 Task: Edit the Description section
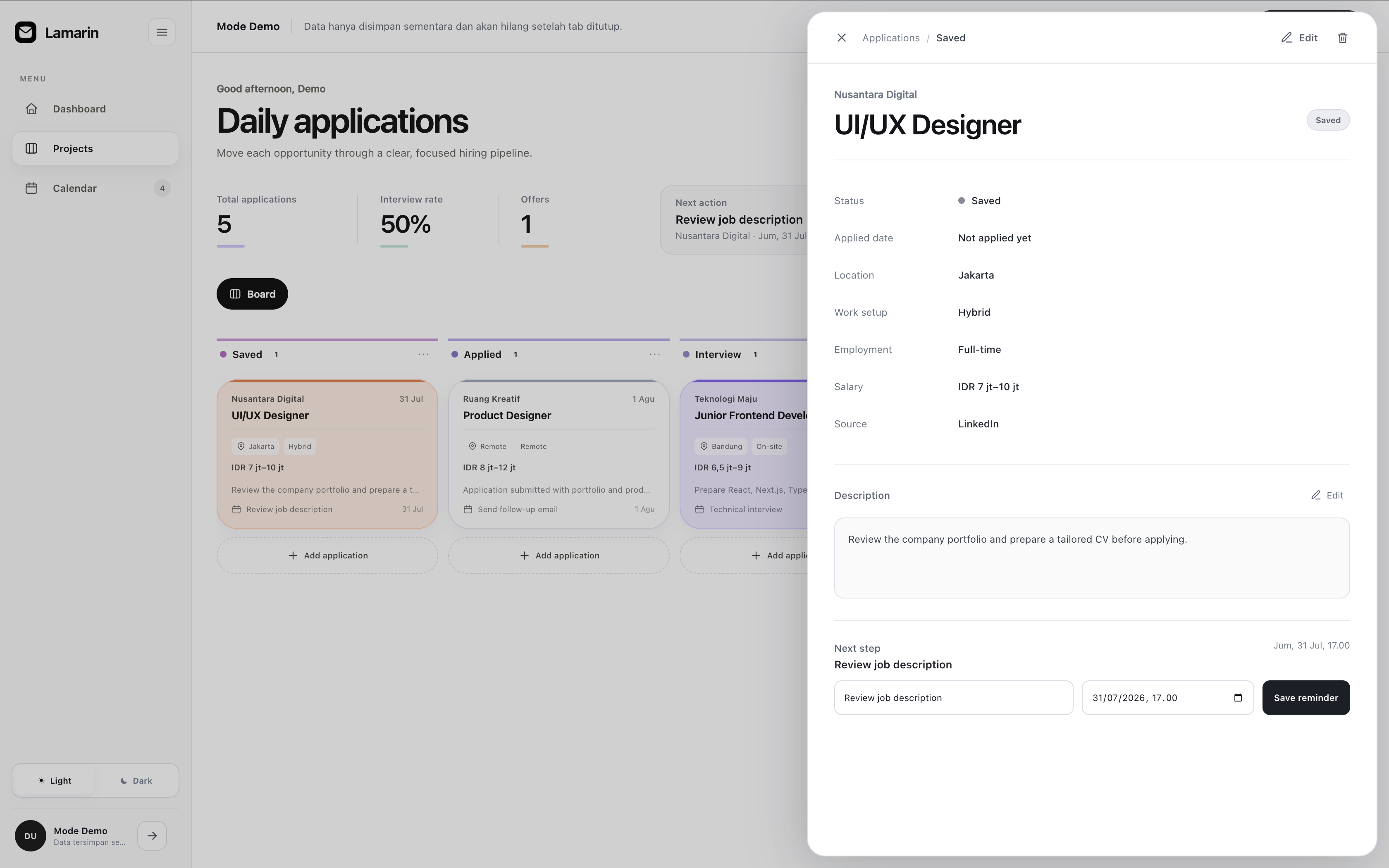tap(1327, 495)
